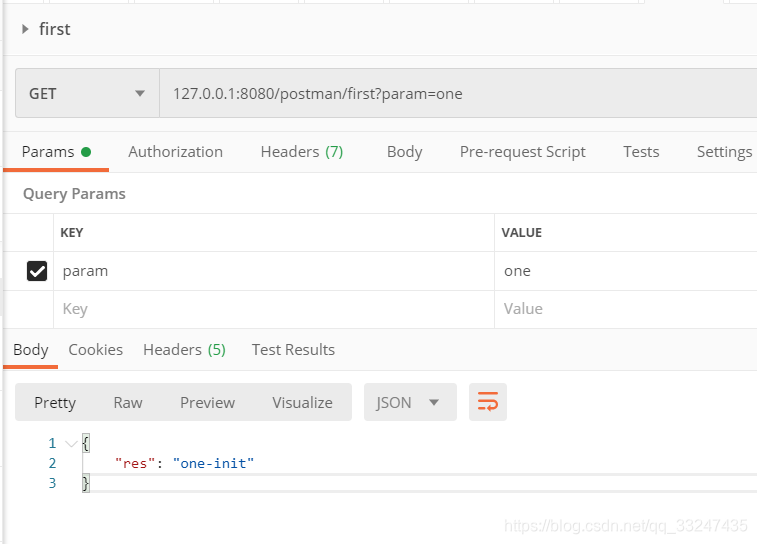Click the empty Key placeholder field
The width and height of the screenshot is (757, 544).
274,309
